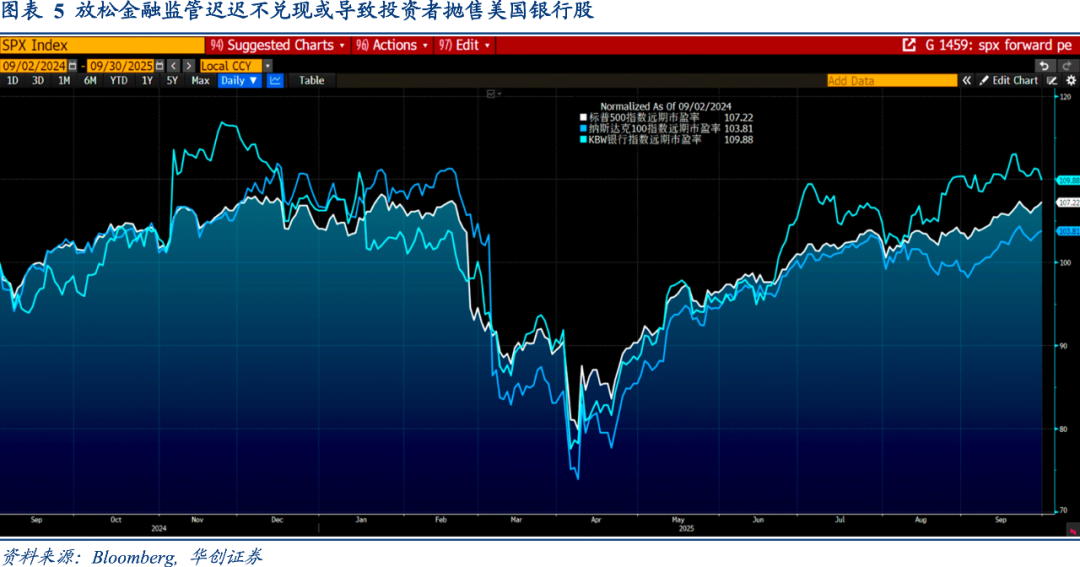Click the 09/30/2025 end date field
Image resolution: width=1080 pixels, height=567 pixels.
pos(121,66)
